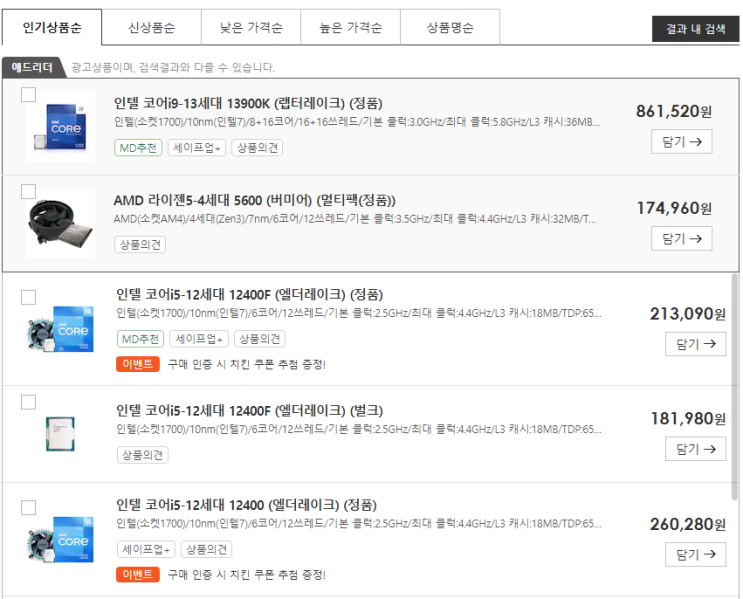The width and height of the screenshot is (743, 599).
Task: Tick checkbox for 12400F 벌크 item
Action: point(28,402)
